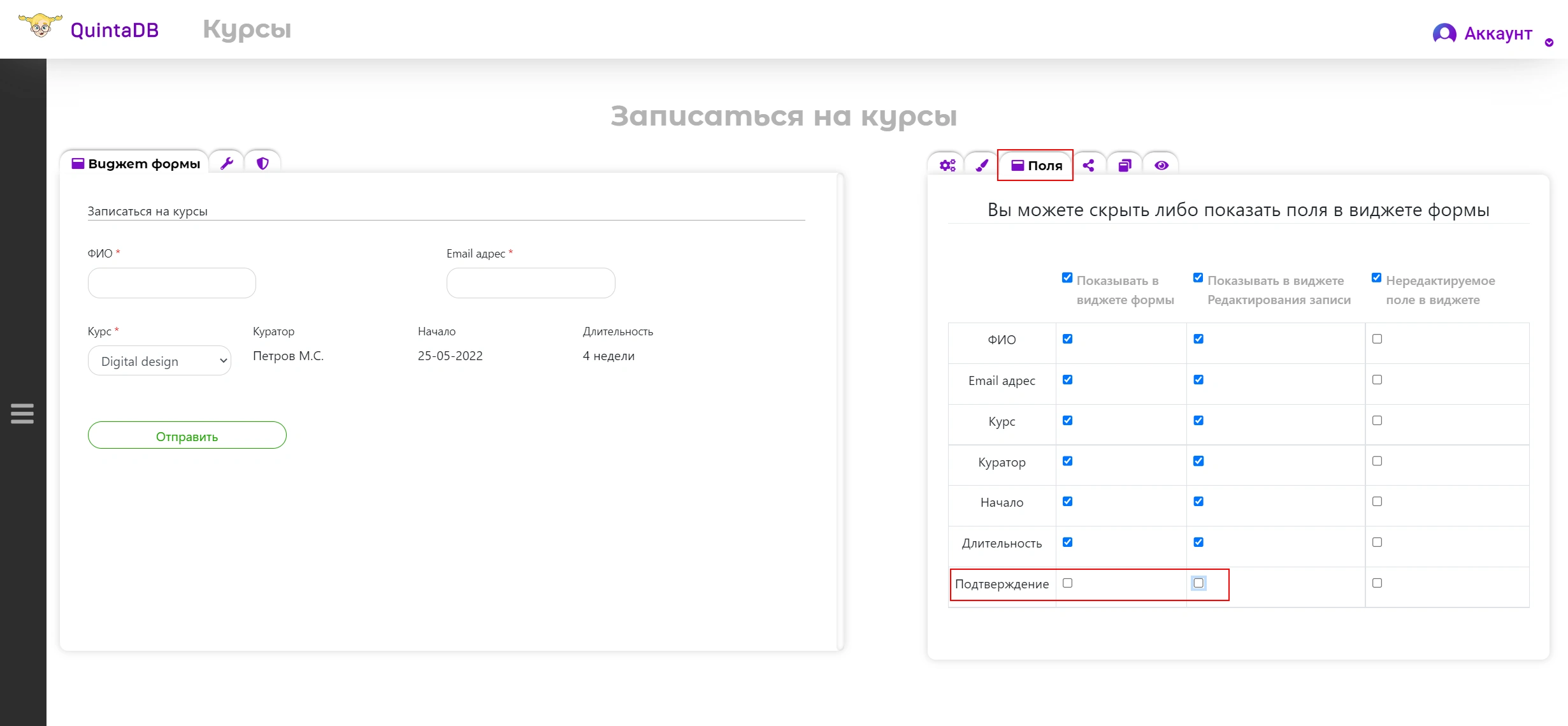Focus the ФИО input field

coord(172,283)
